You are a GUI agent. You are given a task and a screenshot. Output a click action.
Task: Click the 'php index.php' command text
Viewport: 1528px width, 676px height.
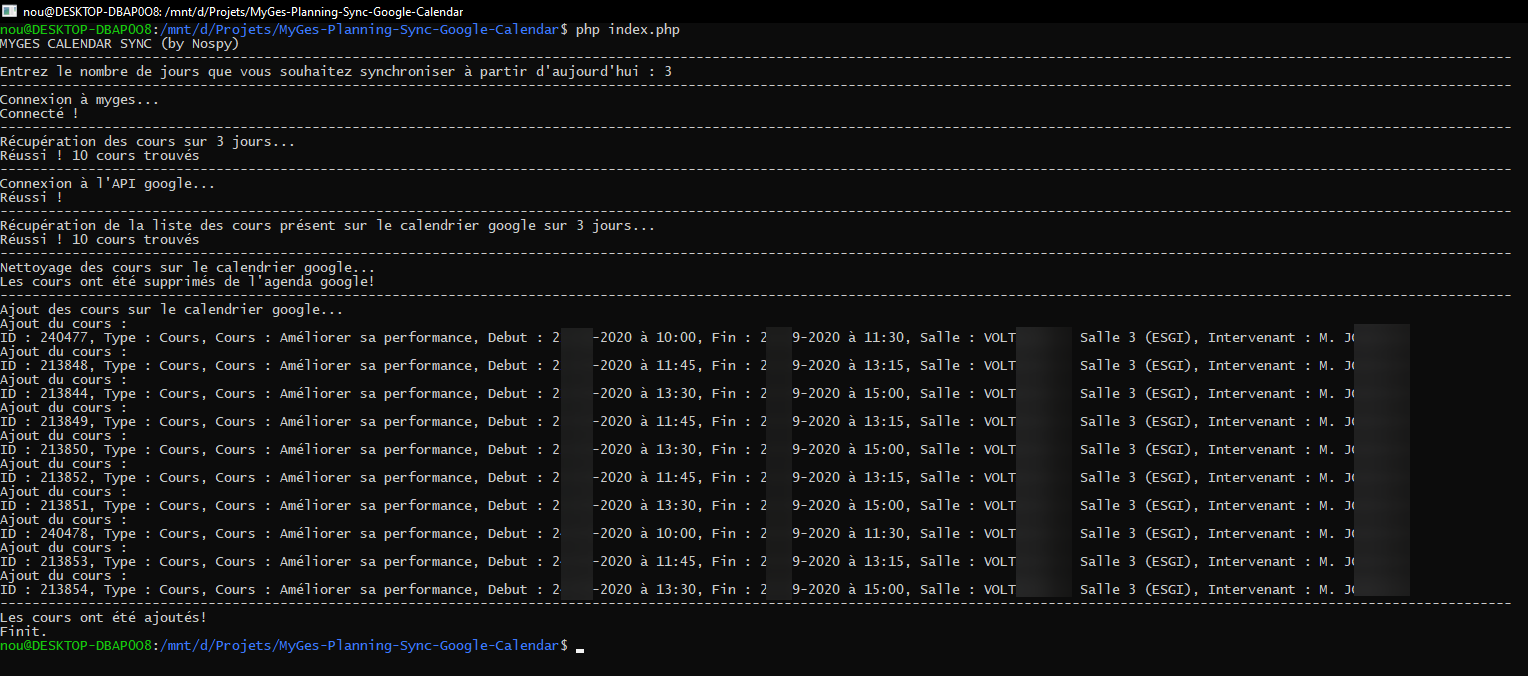(x=628, y=30)
